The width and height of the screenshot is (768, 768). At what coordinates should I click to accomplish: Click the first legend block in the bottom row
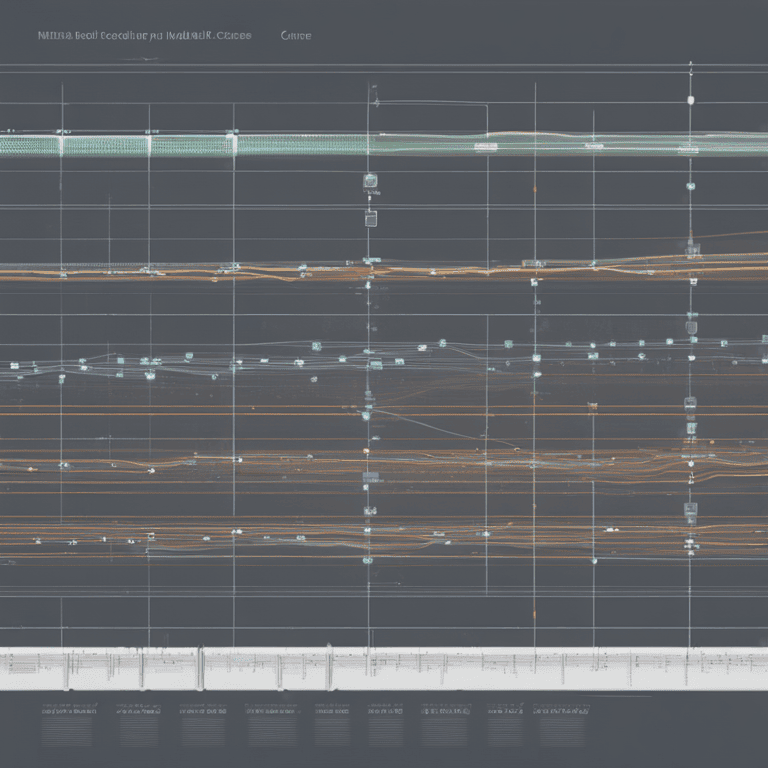click(x=67, y=724)
